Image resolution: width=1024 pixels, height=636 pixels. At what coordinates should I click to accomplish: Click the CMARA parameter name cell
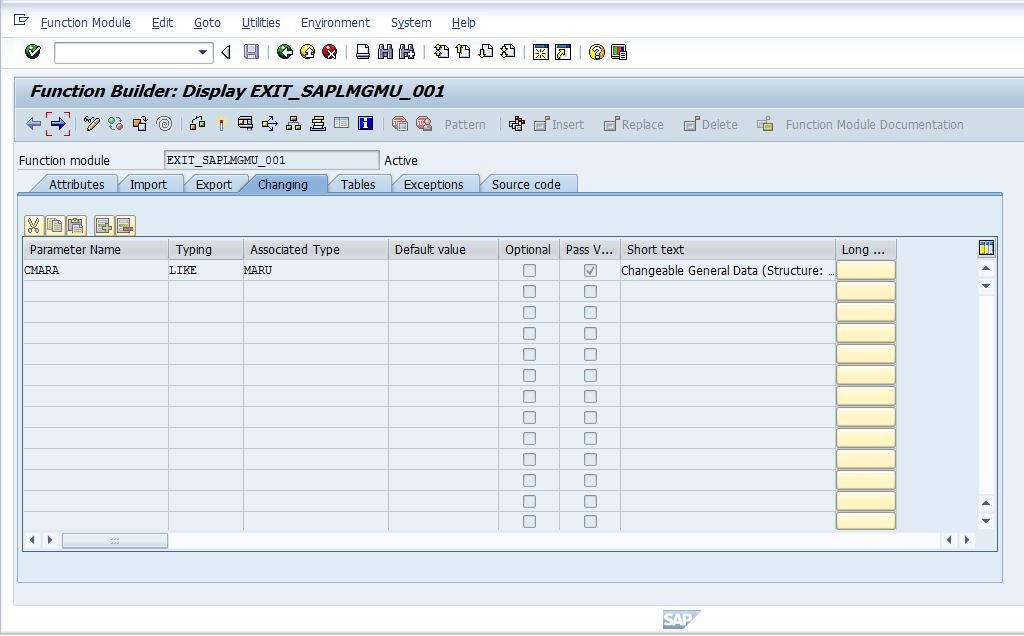tap(95, 270)
